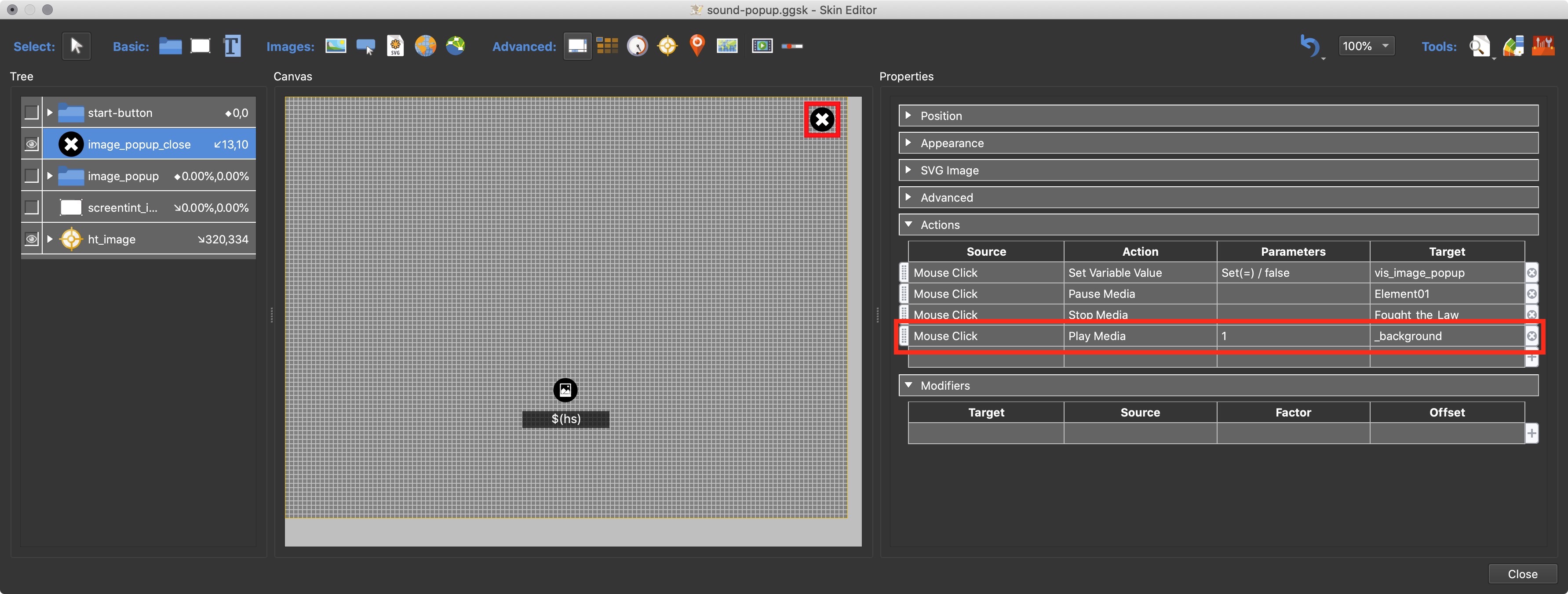Add a Button image element
The image size is (1568, 594).
coord(366,46)
